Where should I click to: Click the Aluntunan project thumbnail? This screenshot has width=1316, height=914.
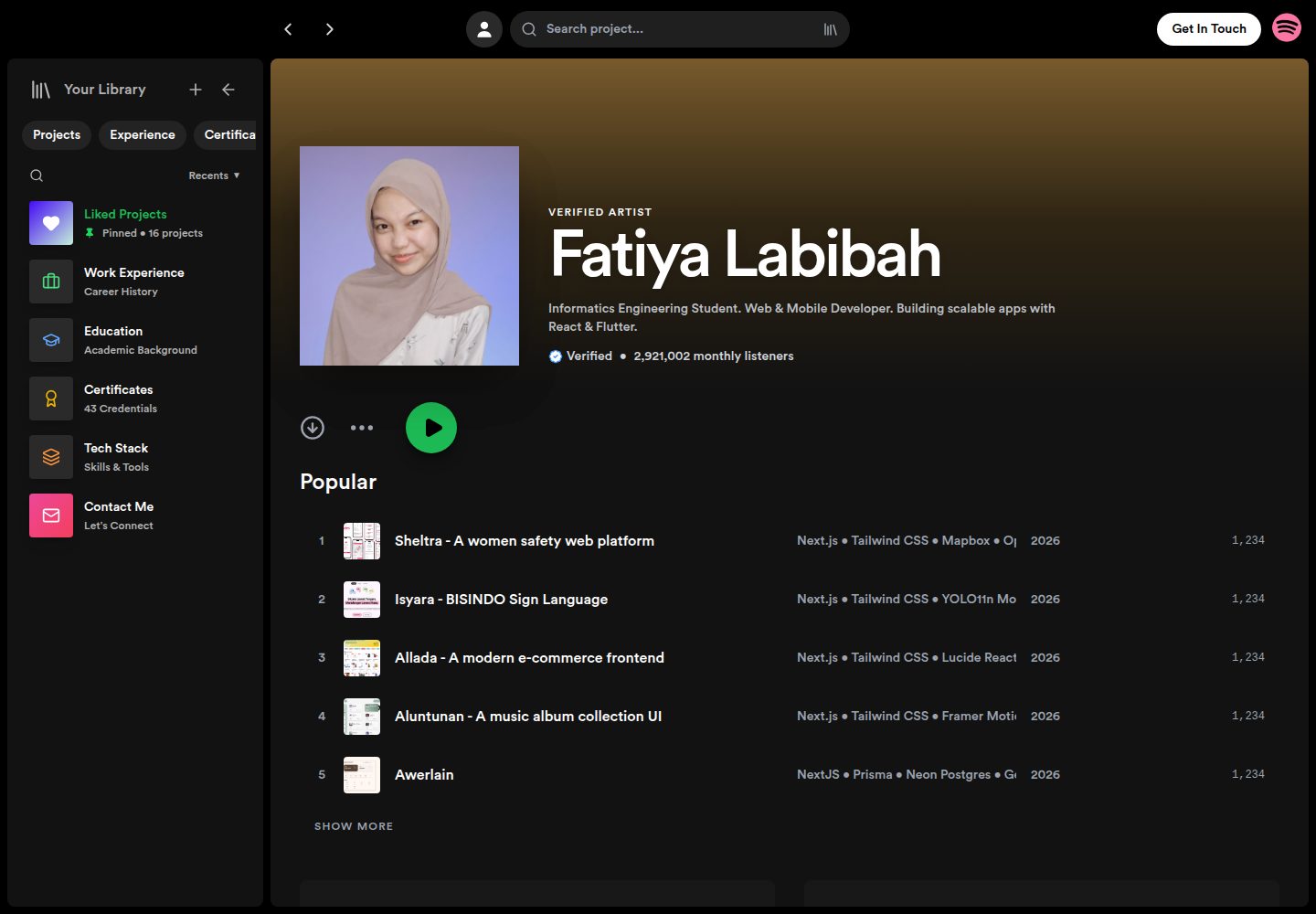tap(362, 717)
